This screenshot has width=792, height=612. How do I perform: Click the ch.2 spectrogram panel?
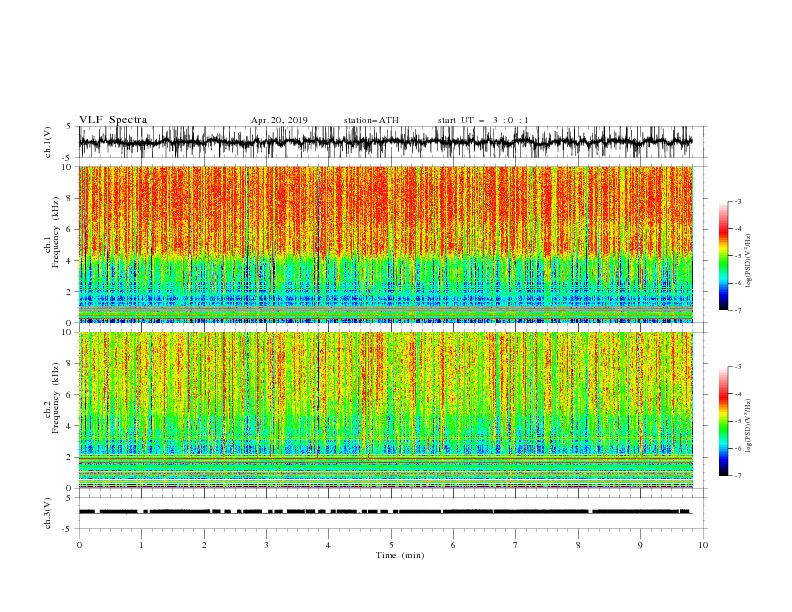[386, 410]
